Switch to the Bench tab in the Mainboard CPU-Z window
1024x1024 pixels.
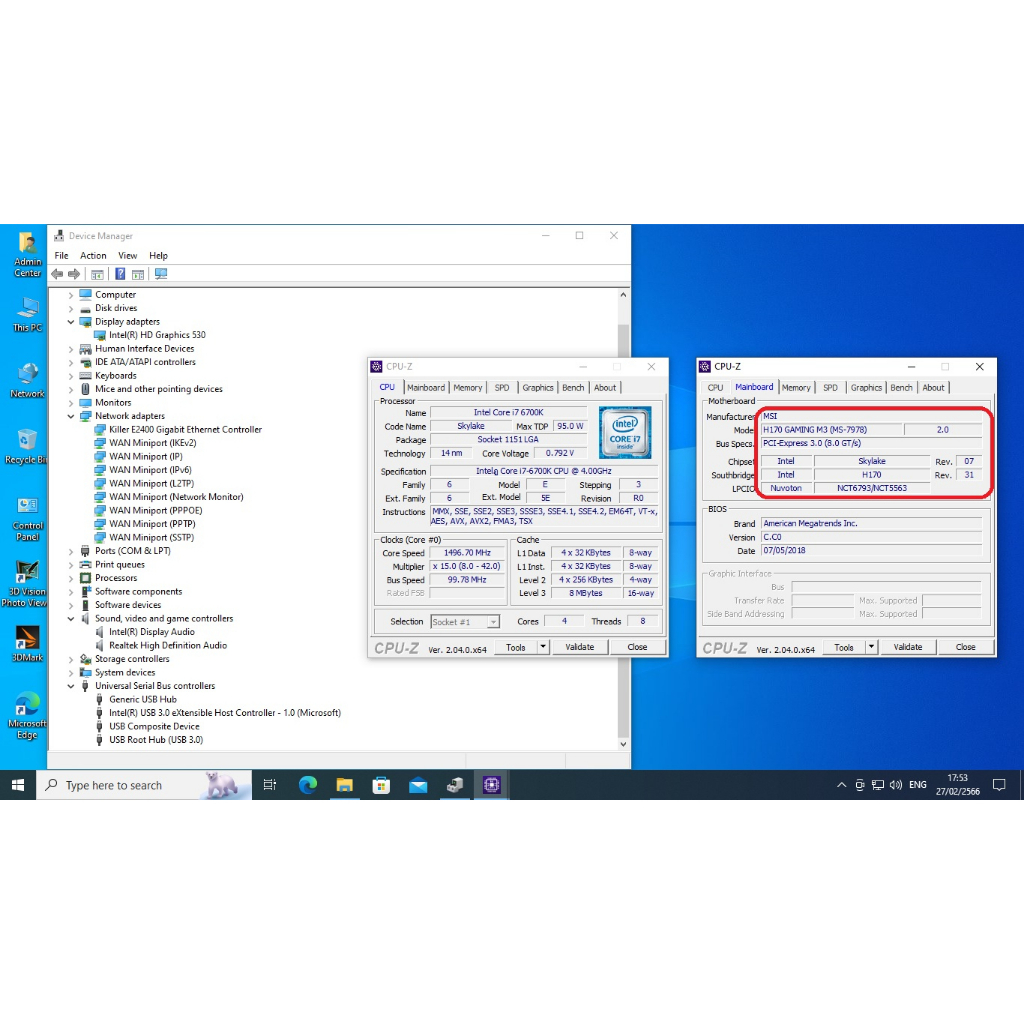pos(901,388)
